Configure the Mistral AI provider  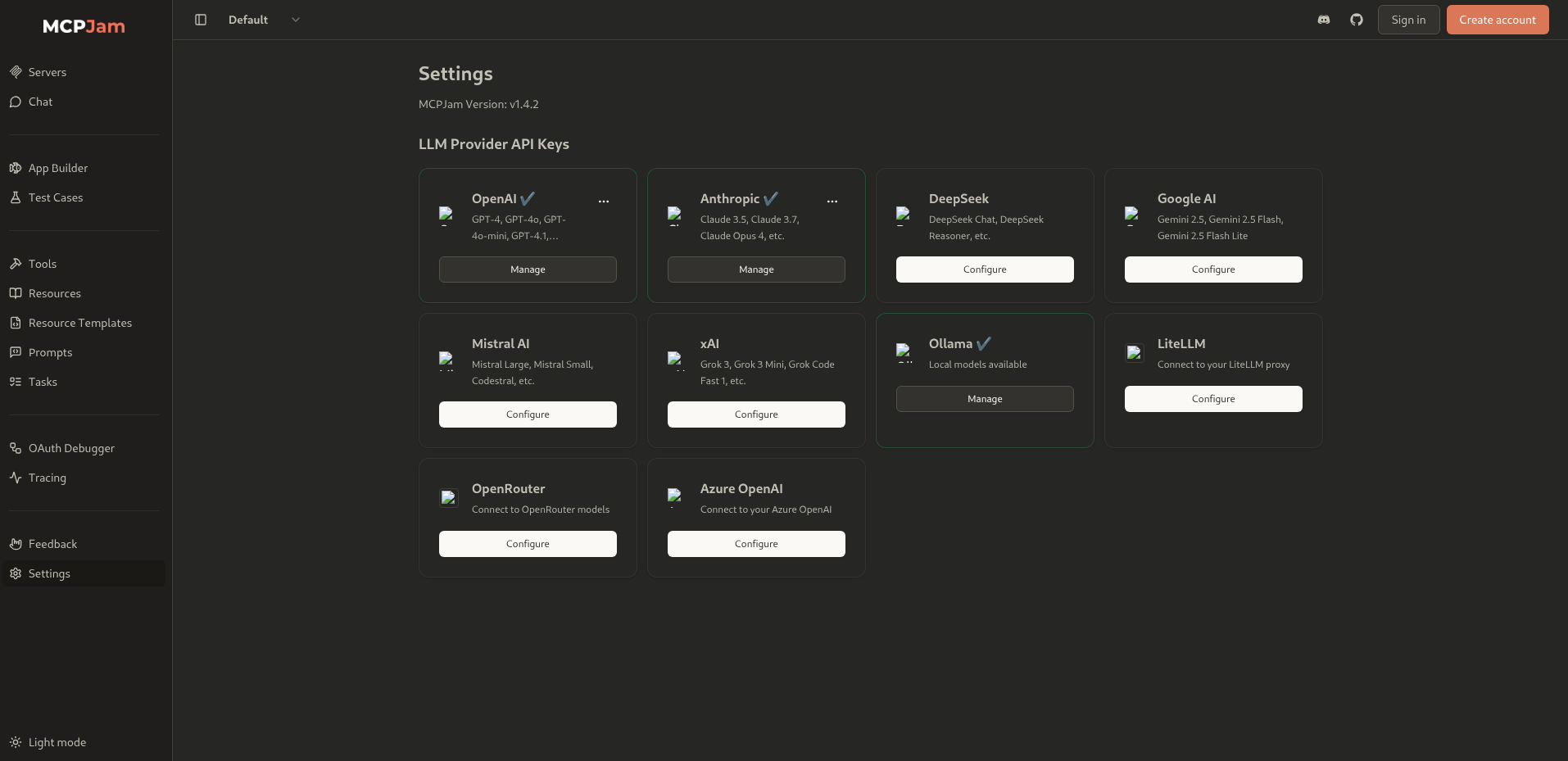528,414
